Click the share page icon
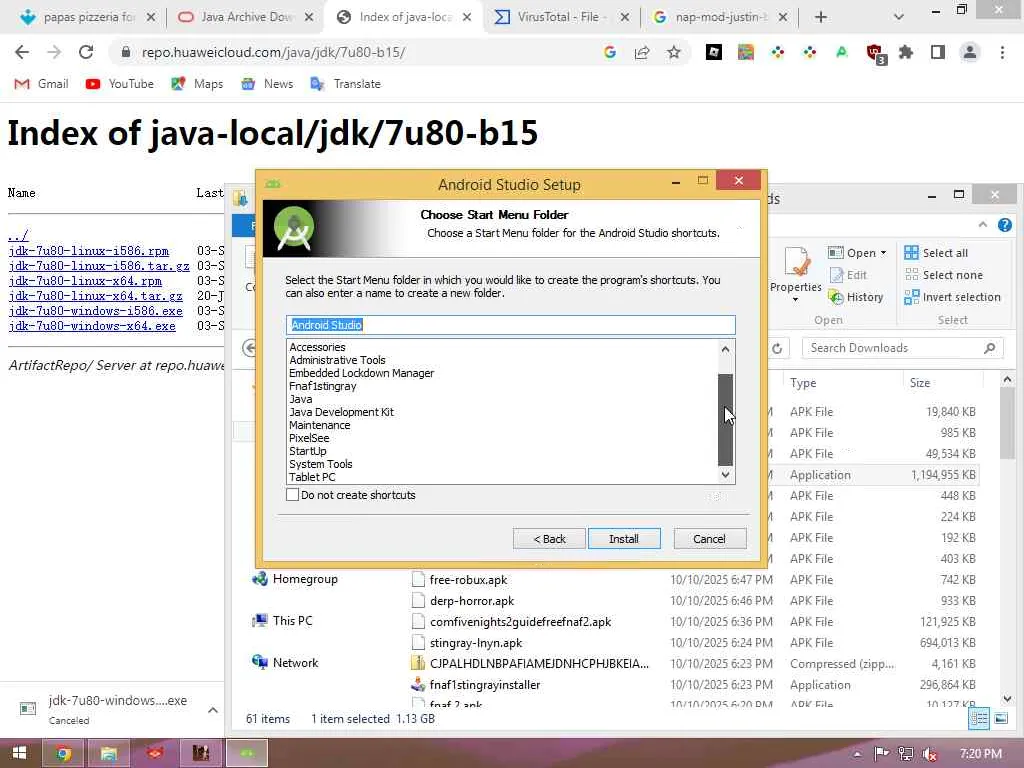Viewport: 1024px width, 768px height. (642, 52)
